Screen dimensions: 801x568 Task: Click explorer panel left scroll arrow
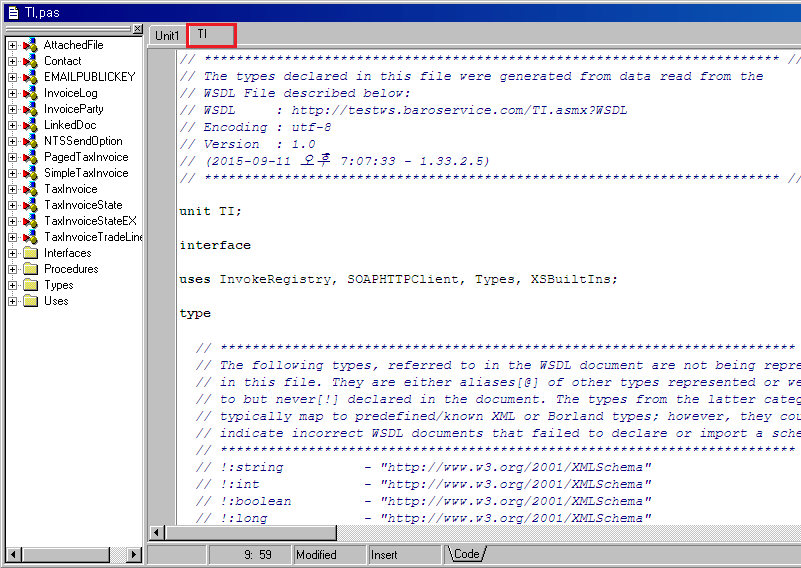14,554
